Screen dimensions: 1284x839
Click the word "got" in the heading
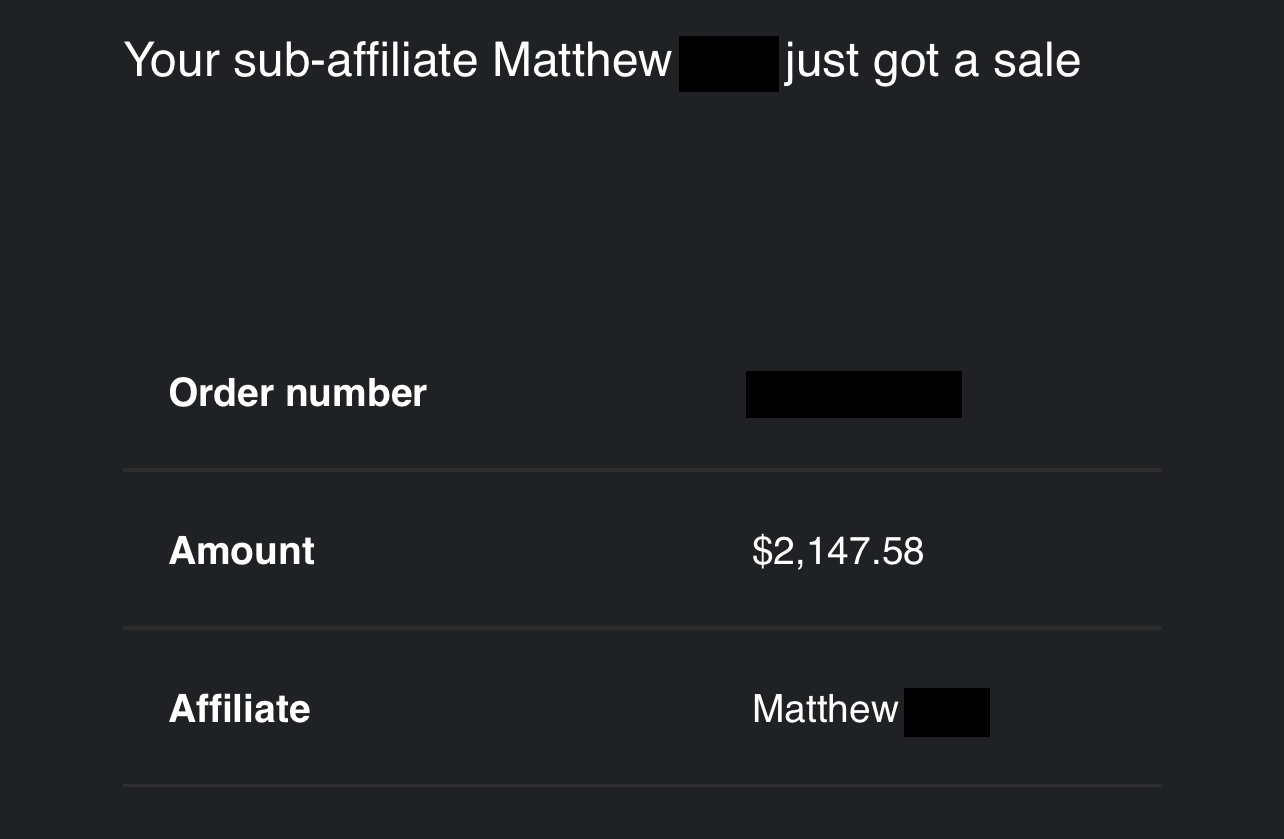(x=907, y=63)
